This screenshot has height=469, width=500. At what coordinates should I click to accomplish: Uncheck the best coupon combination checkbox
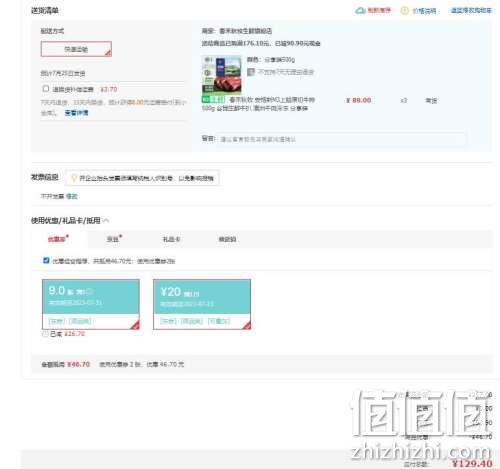coord(46,260)
